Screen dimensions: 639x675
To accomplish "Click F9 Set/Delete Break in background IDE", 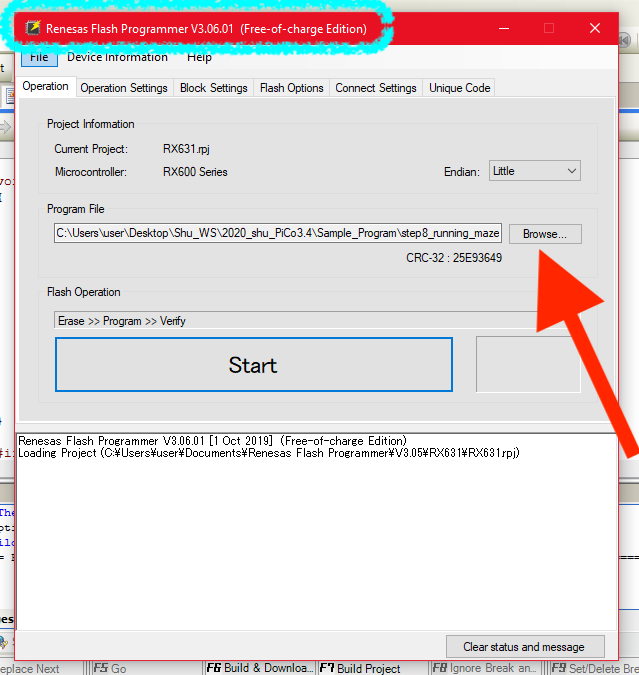I will (x=595, y=668).
